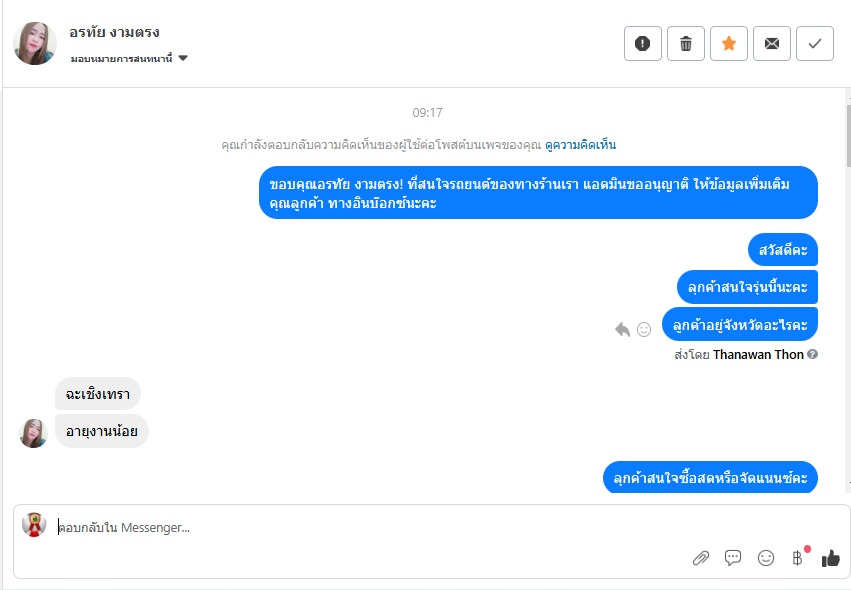Screen dimensions: 851x590
Task: Open อรทัย งามตรง profile picture in header
Action: pyautogui.click(x=35, y=43)
